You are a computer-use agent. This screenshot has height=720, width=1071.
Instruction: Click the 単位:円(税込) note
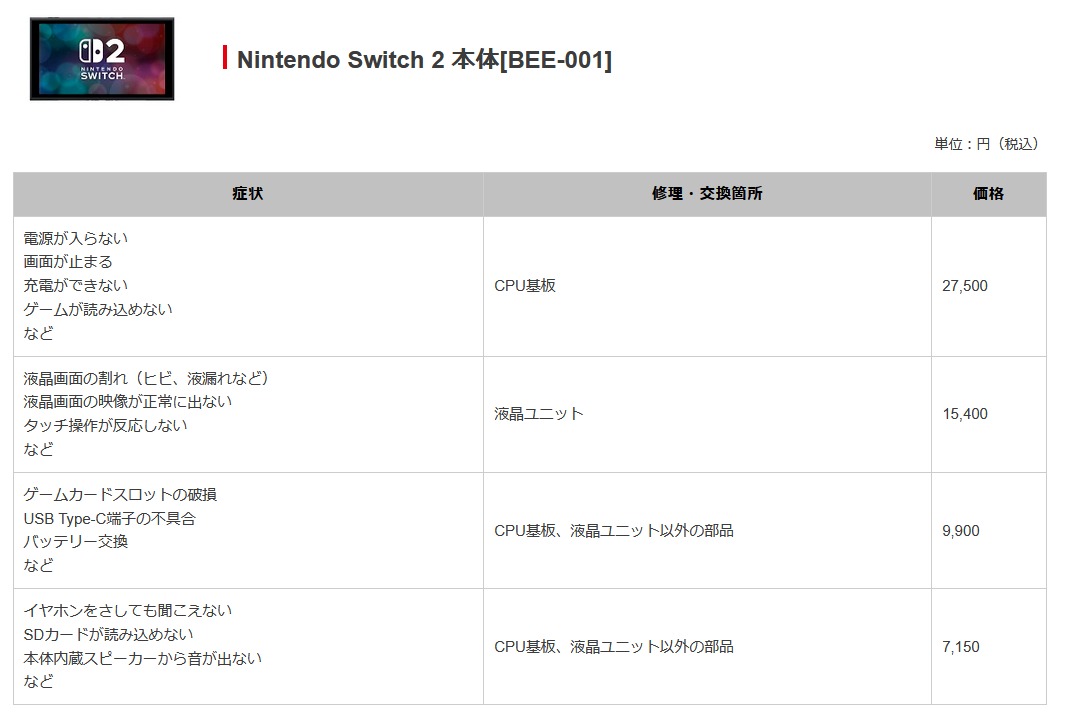tap(986, 144)
